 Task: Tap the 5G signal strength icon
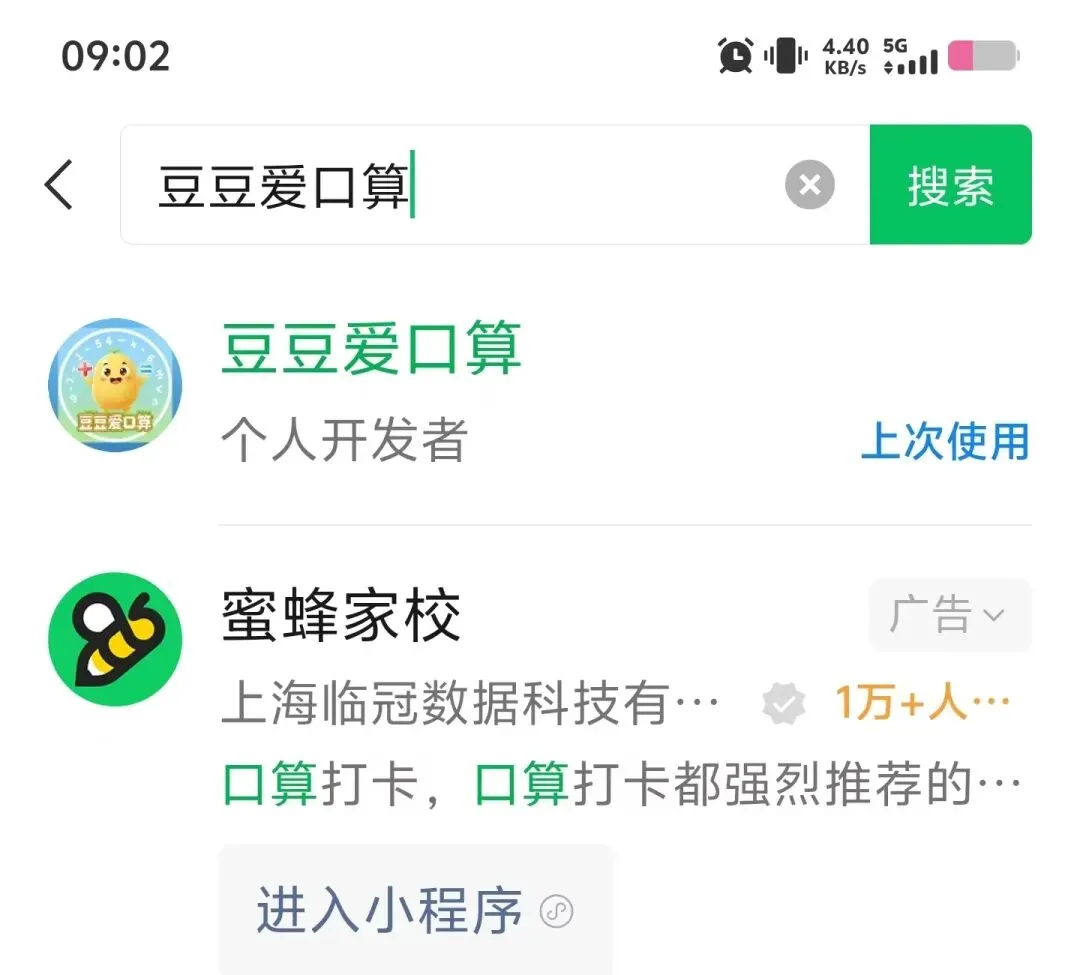tap(910, 56)
